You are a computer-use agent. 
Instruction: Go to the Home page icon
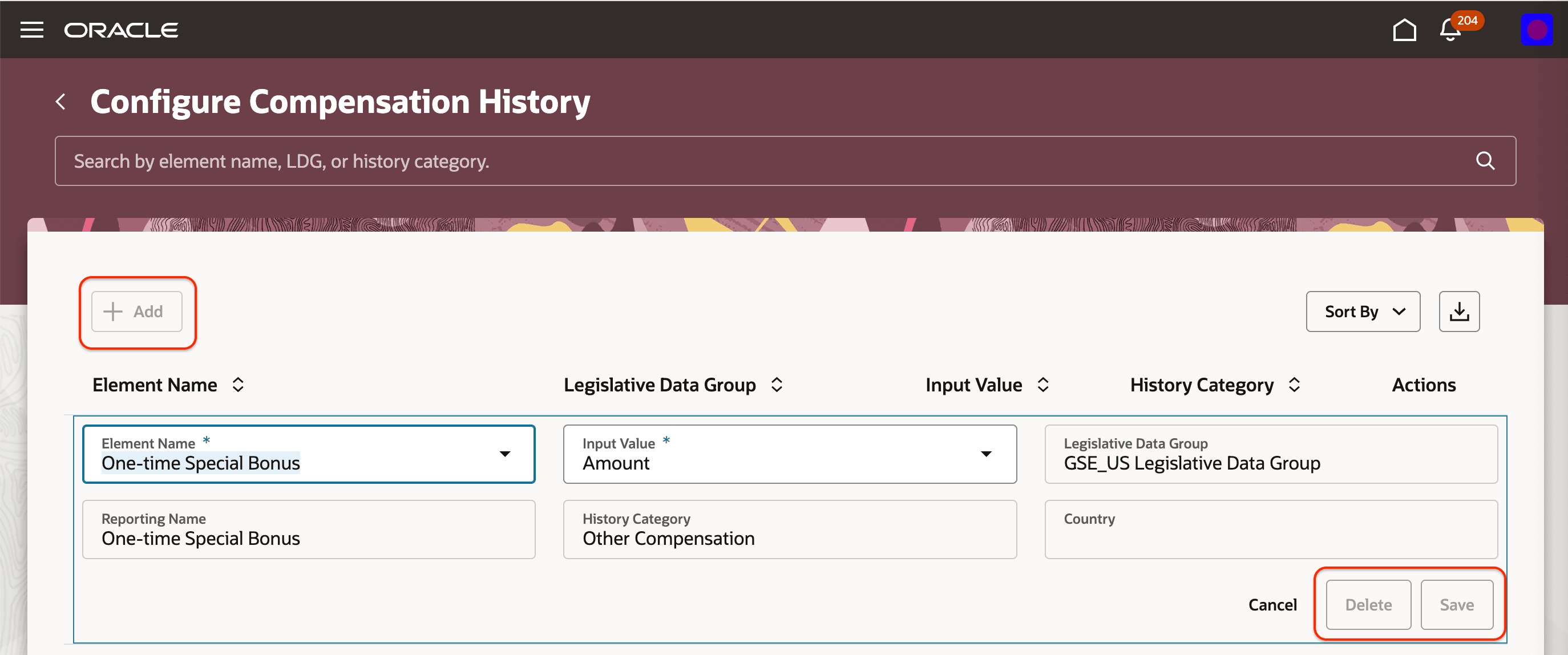(1405, 29)
